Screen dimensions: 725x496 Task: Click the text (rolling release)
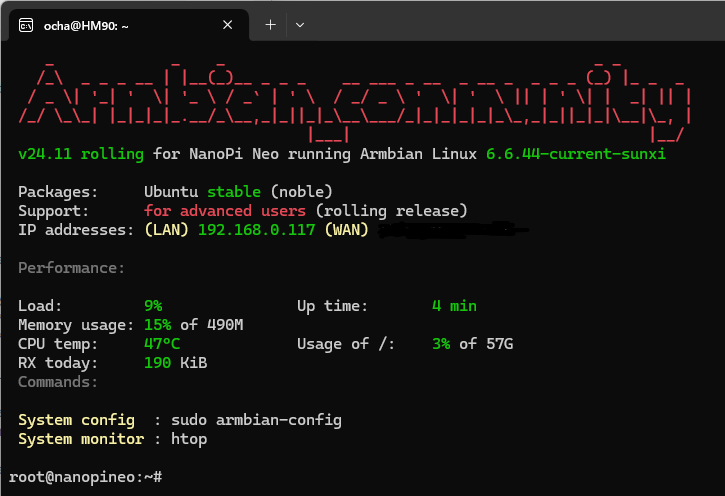tap(392, 211)
